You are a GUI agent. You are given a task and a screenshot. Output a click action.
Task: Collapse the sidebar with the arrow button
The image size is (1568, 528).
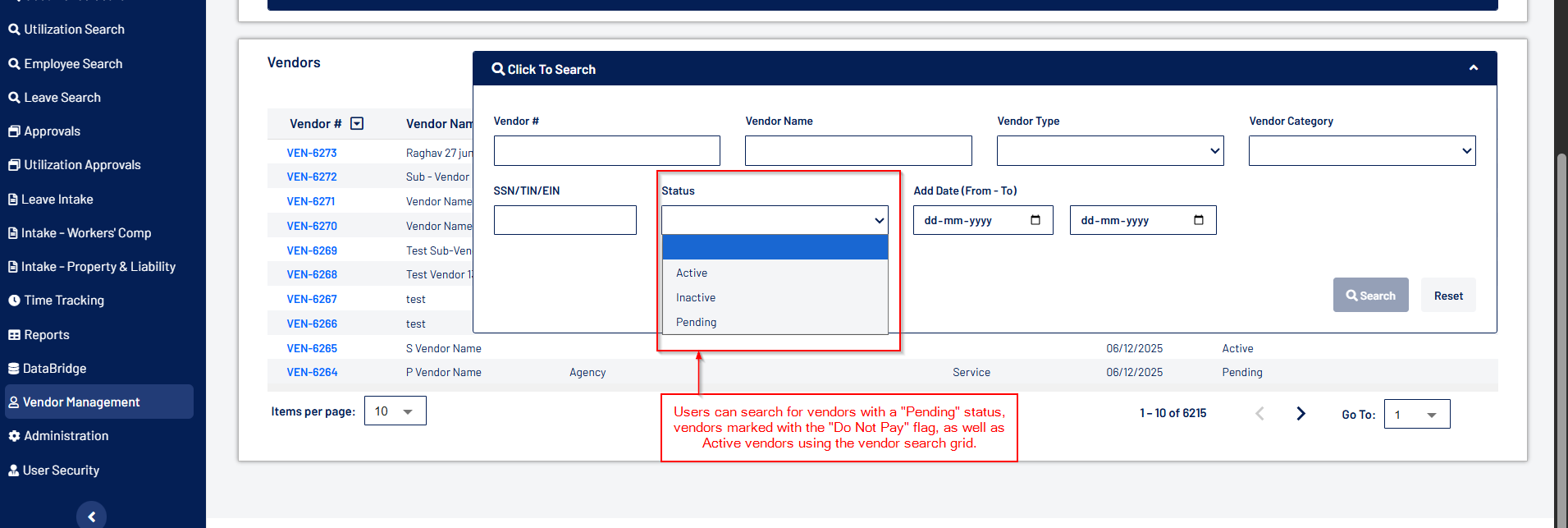pos(91,516)
